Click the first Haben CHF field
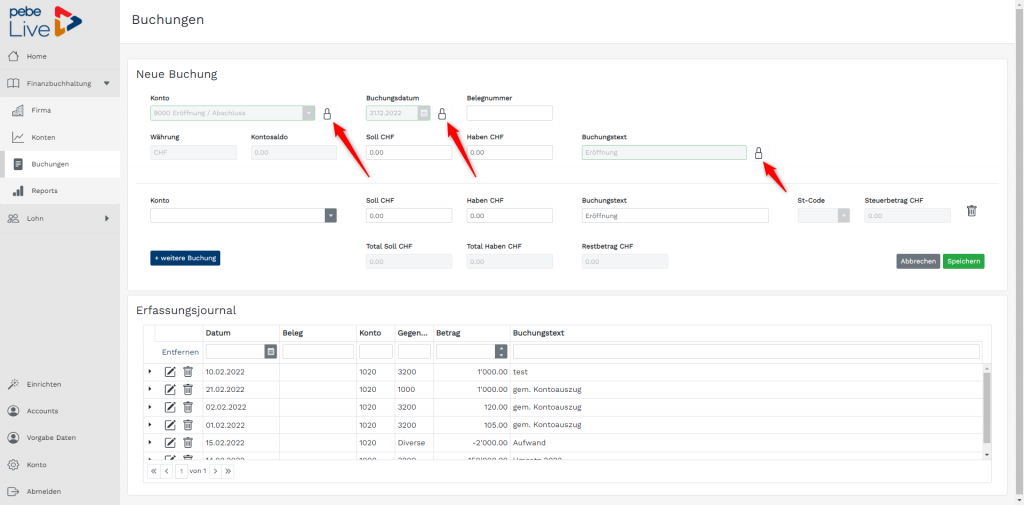 pyautogui.click(x=509, y=152)
